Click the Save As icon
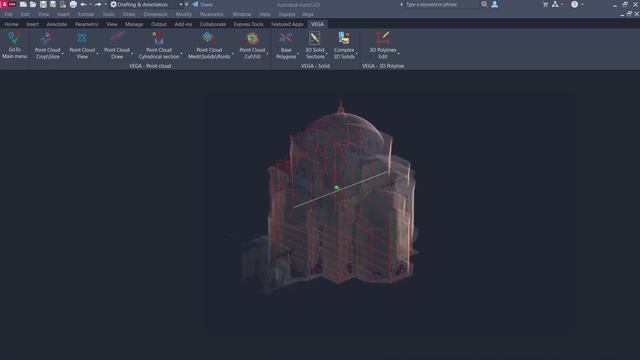This screenshot has width=640, height=360. (x=53, y=4)
